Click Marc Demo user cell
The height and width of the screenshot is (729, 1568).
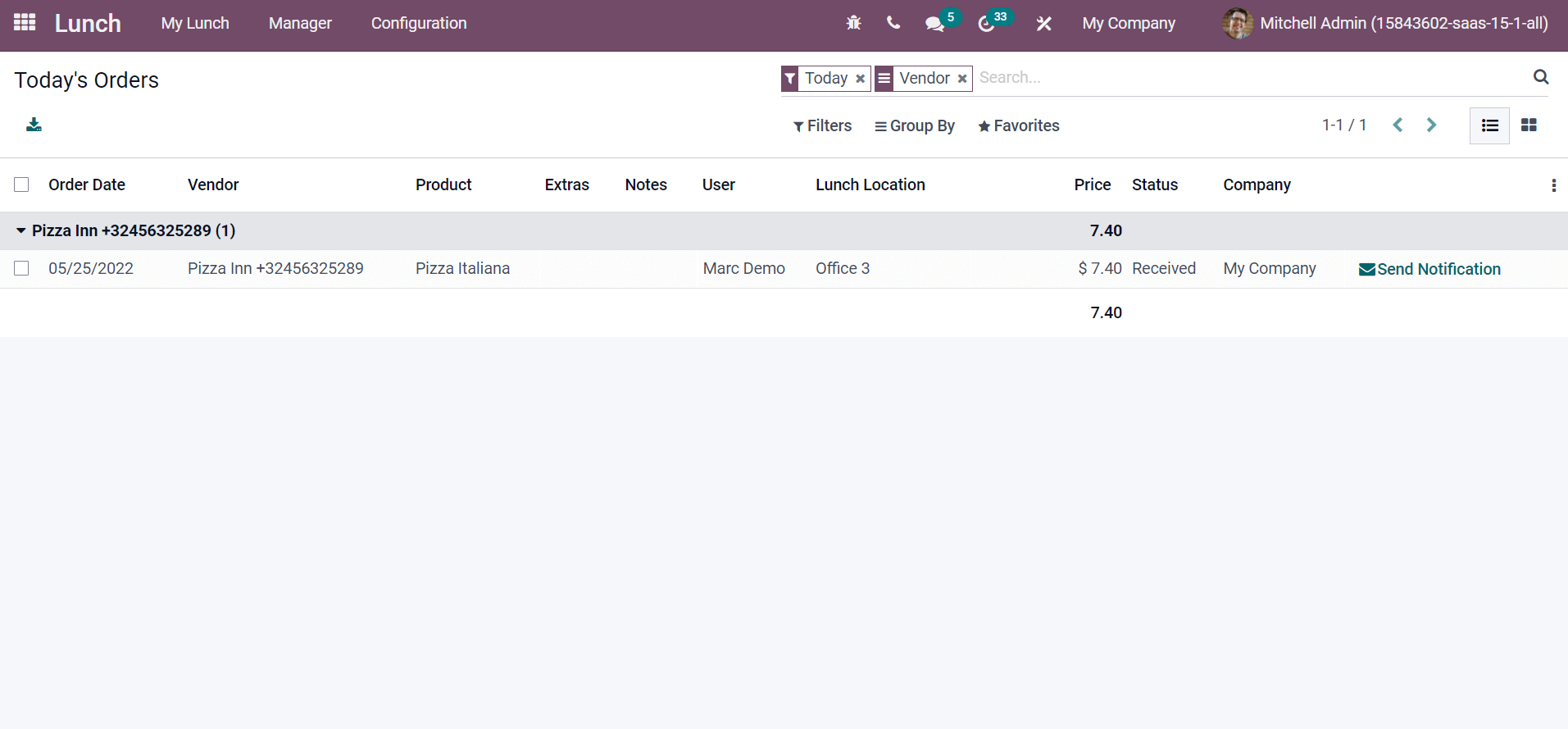(743, 268)
